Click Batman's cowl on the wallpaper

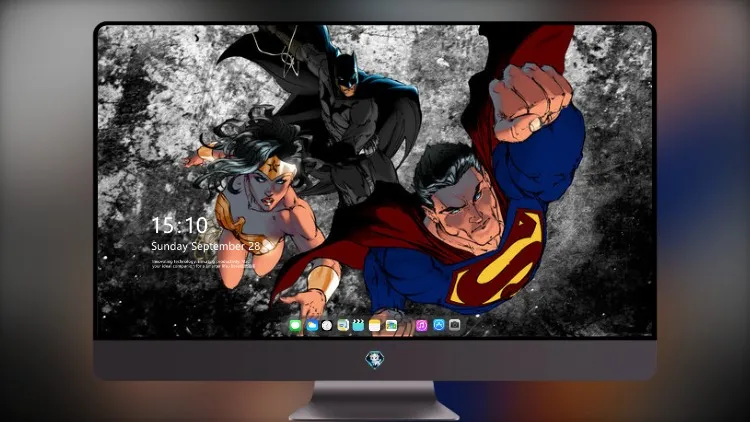(345, 72)
